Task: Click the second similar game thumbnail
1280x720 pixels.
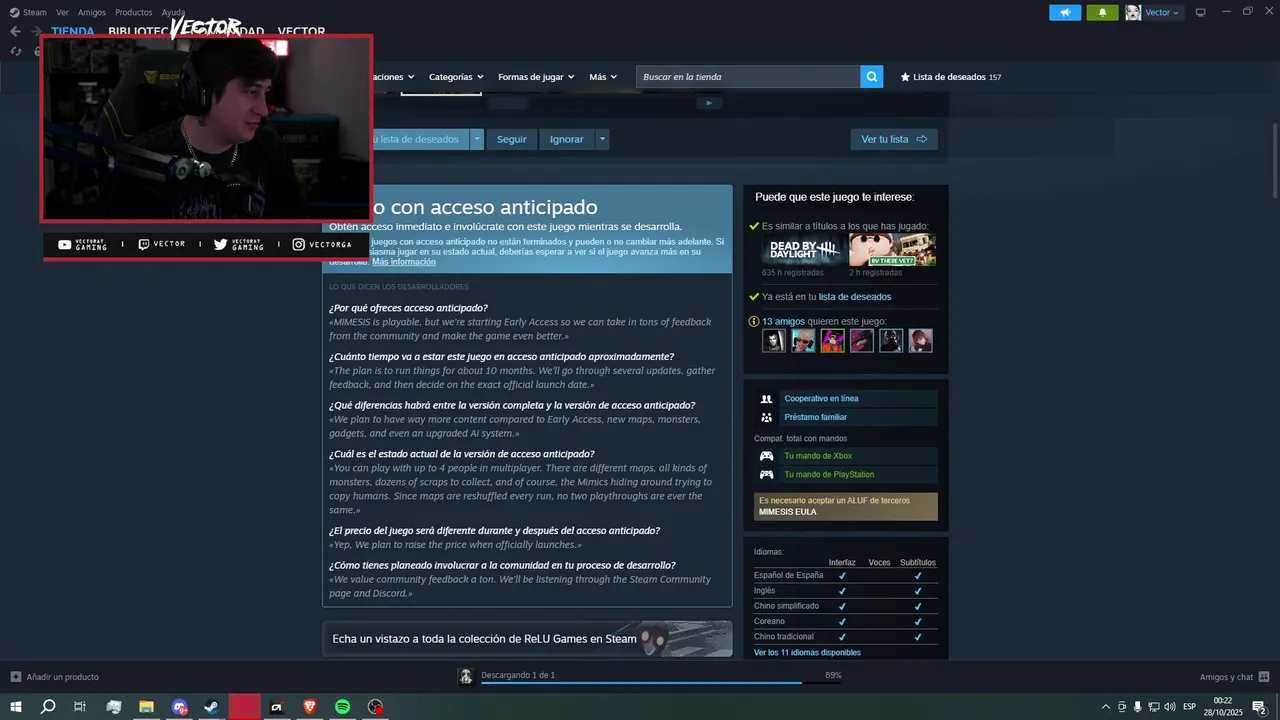Action: pos(893,250)
